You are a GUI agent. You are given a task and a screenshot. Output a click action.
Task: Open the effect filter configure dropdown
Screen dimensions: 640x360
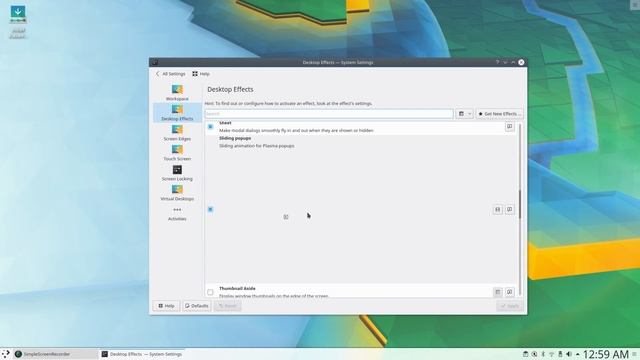tap(464, 113)
